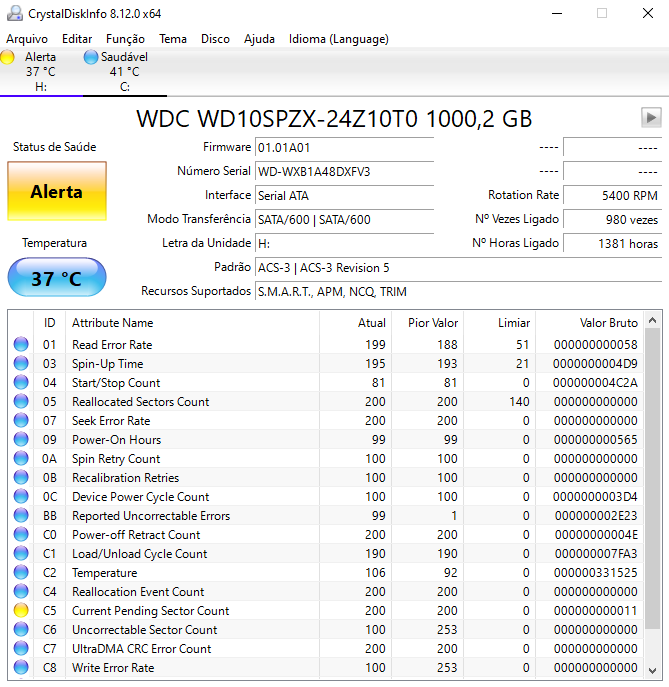Screen dimensions: 669x687
Task: Click the Atual column header
Action: [356, 323]
